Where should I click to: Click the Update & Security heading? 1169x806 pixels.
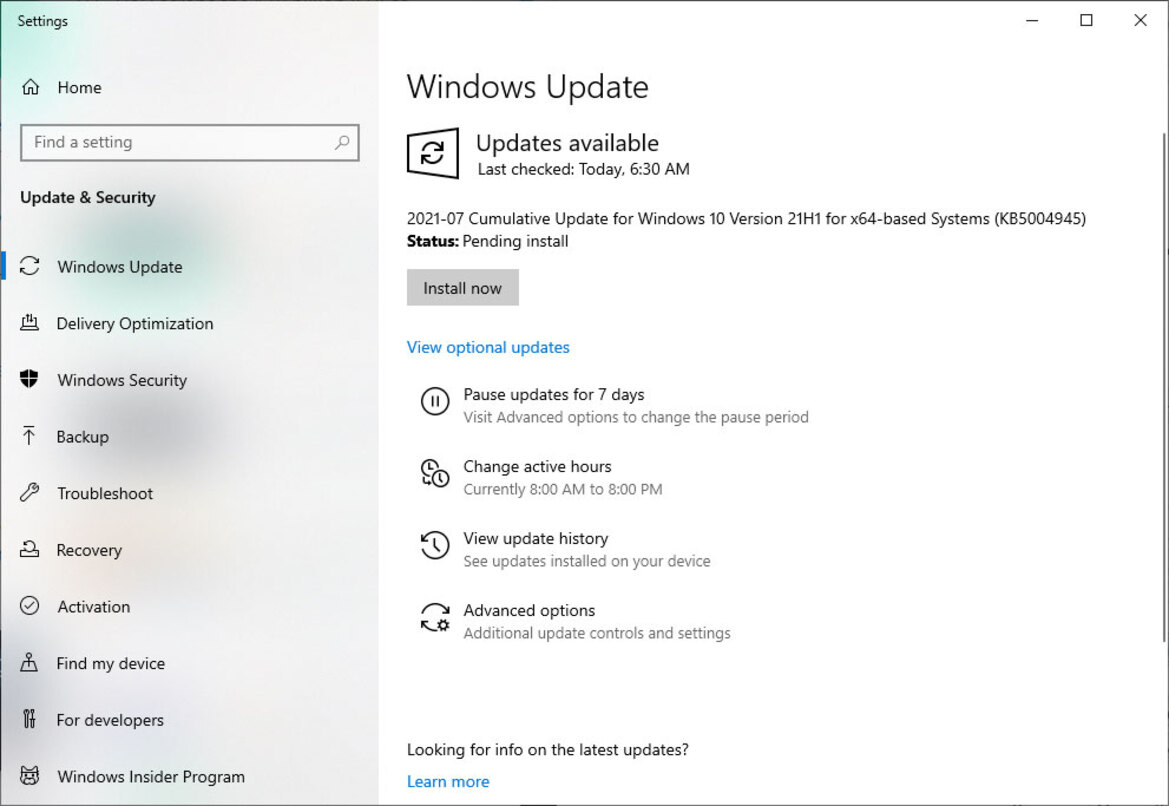point(88,197)
